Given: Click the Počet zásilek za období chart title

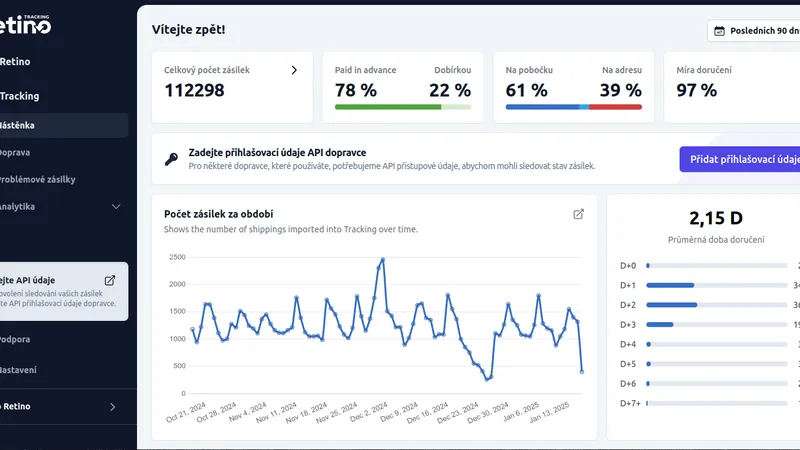Looking at the screenshot, I should (x=218, y=214).
